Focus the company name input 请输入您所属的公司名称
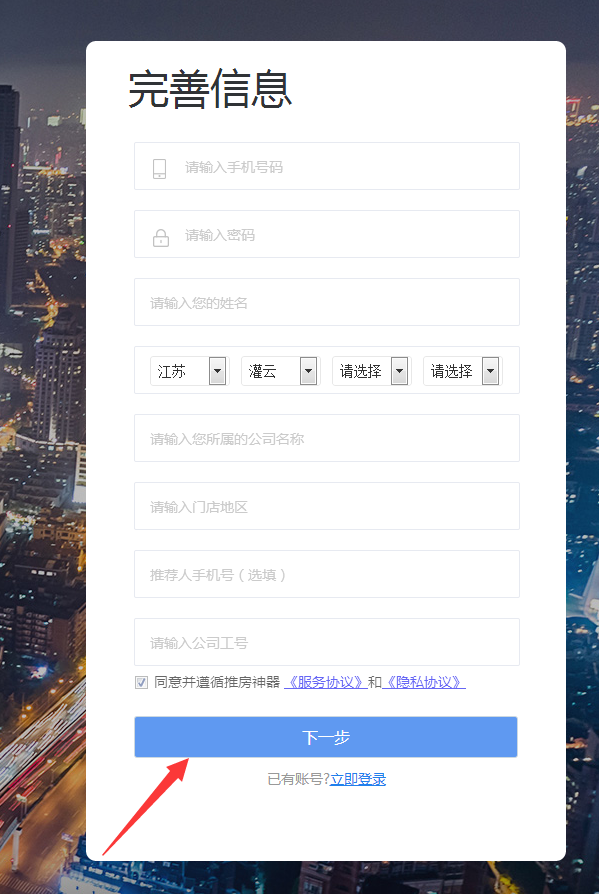This screenshot has height=894, width=599. [327, 438]
